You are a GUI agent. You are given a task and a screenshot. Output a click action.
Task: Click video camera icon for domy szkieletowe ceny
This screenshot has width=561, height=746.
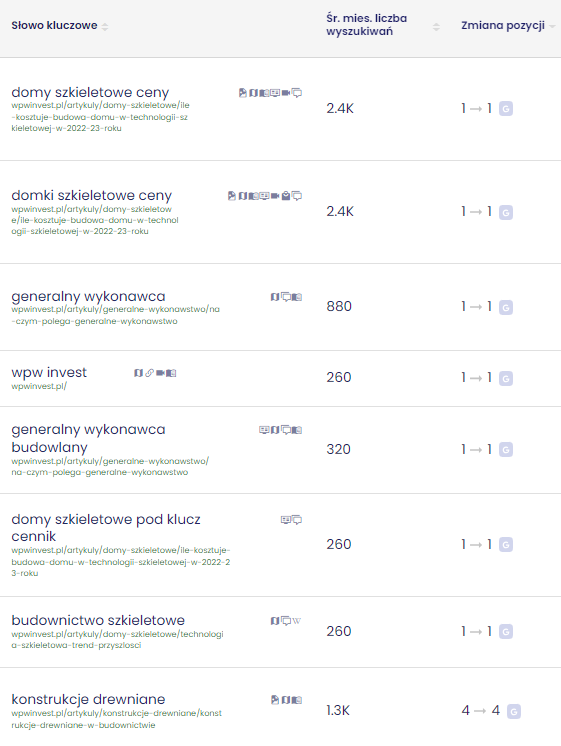point(286,93)
